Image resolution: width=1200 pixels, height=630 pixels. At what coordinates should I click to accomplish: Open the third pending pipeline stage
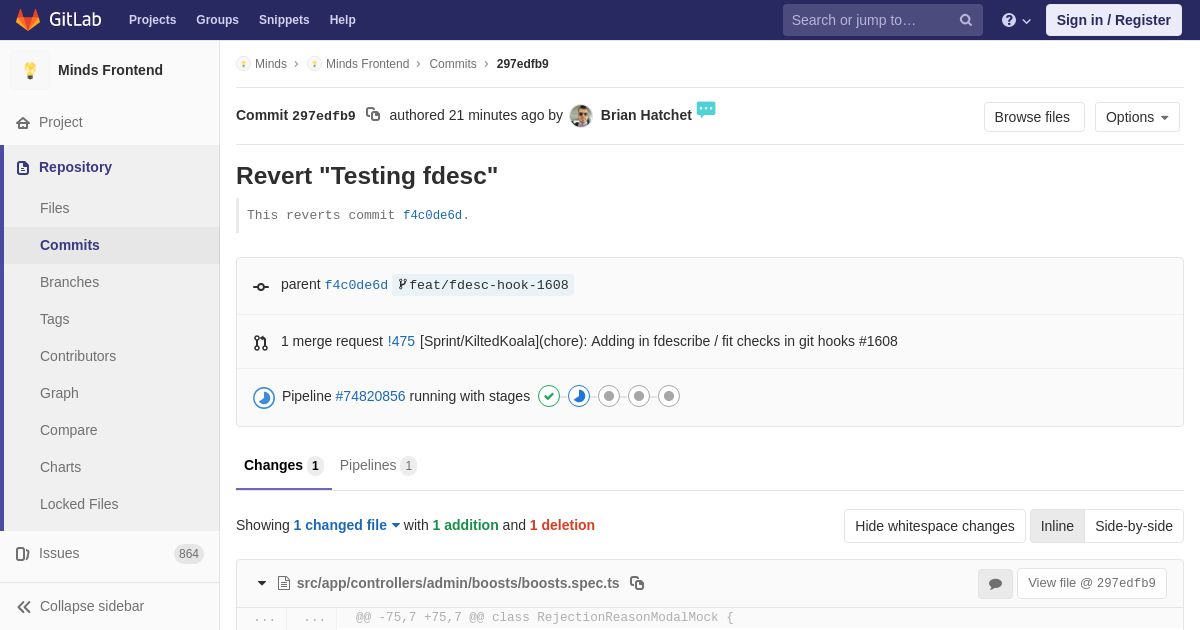tap(609, 396)
